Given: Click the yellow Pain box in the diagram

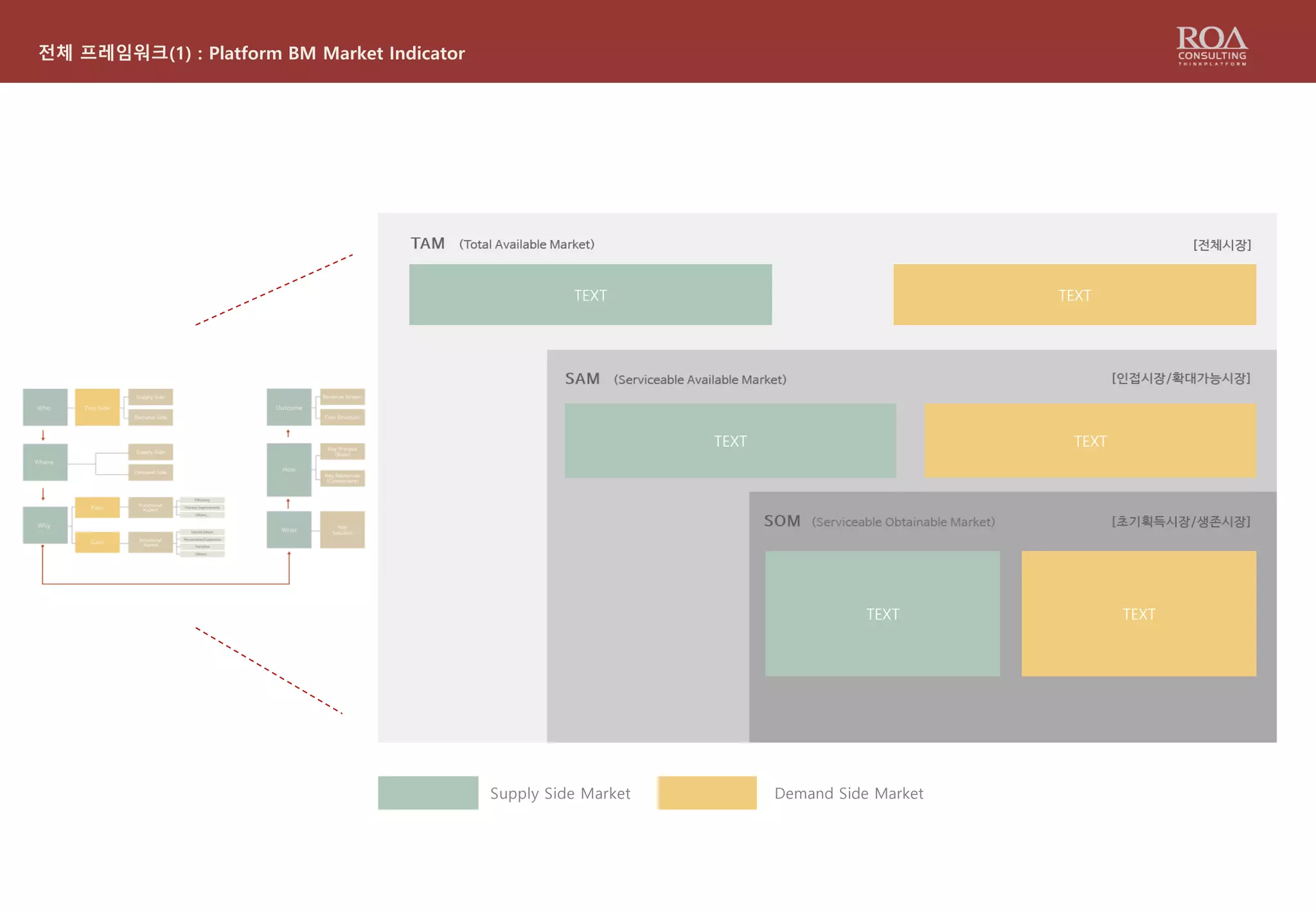Looking at the screenshot, I should tap(97, 508).
